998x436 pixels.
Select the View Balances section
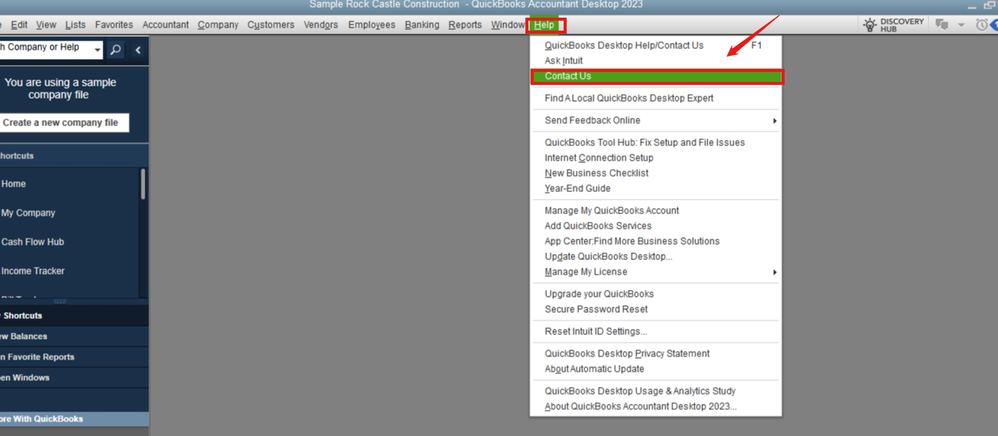pos(74,336)
